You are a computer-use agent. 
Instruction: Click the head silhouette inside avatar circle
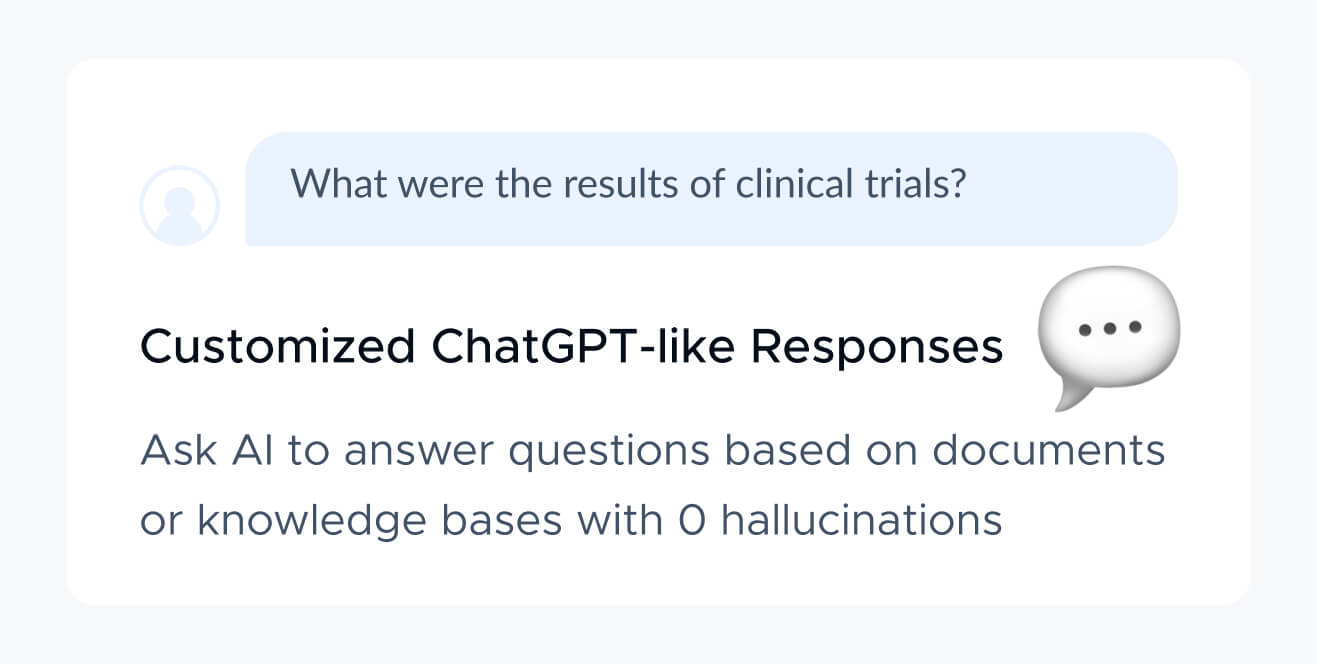click(179, 201)
